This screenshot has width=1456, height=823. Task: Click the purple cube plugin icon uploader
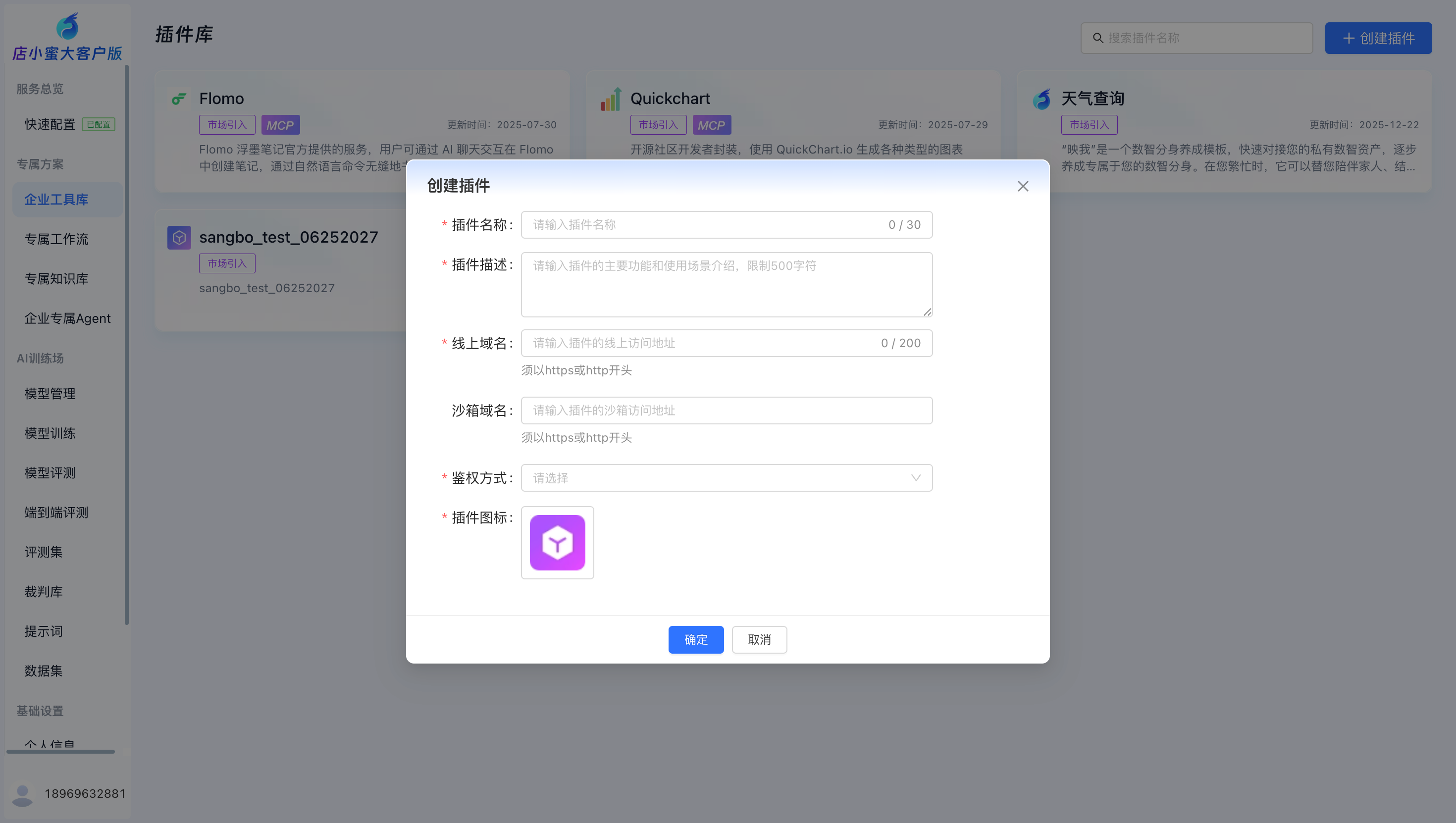tap(557, 542)
